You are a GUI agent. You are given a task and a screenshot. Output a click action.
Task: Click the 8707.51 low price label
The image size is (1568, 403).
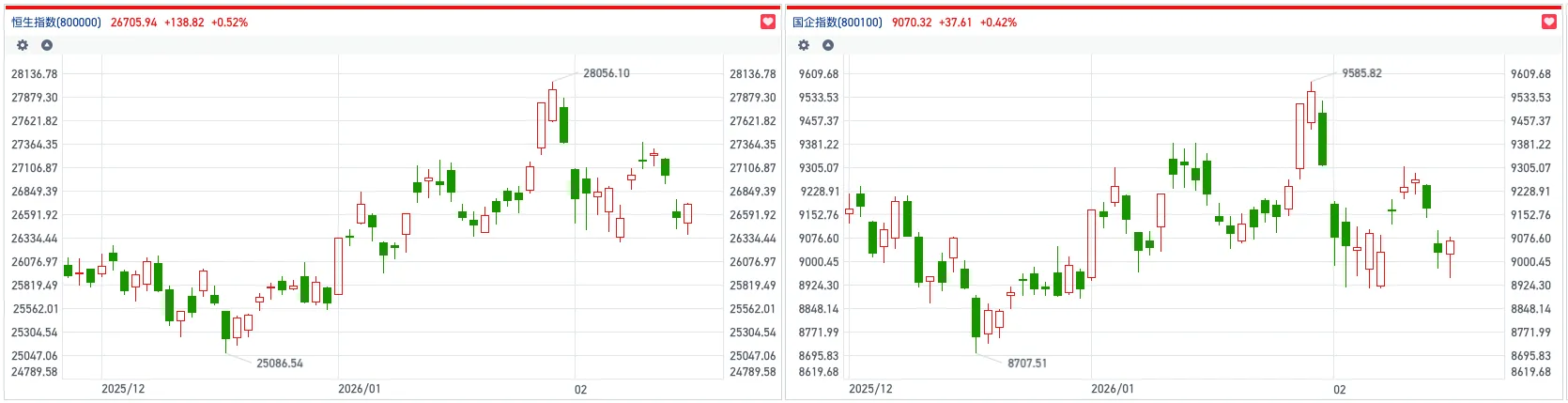[1027, 364]
